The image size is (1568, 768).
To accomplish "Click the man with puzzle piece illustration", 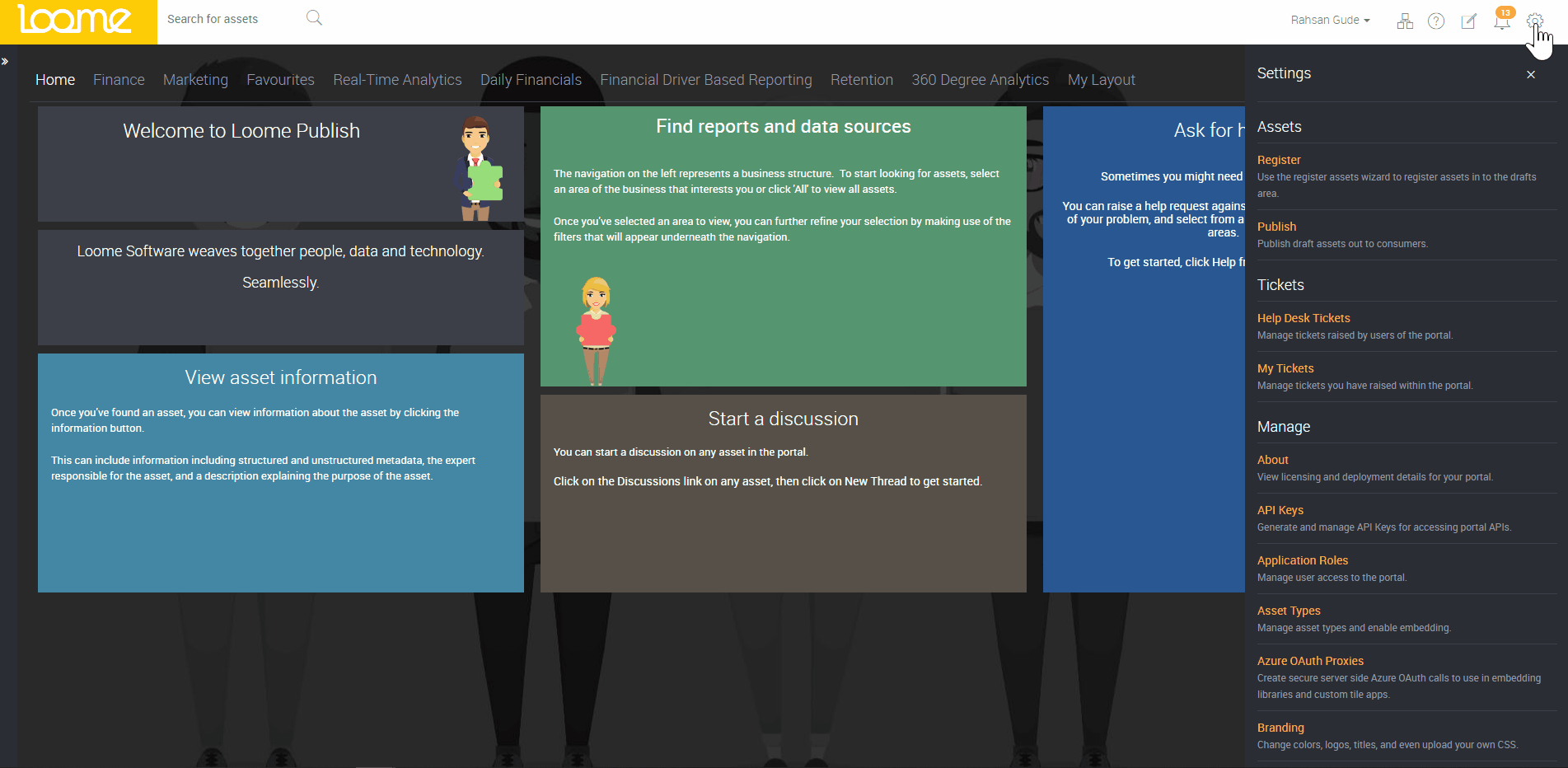I will [478, 168].
